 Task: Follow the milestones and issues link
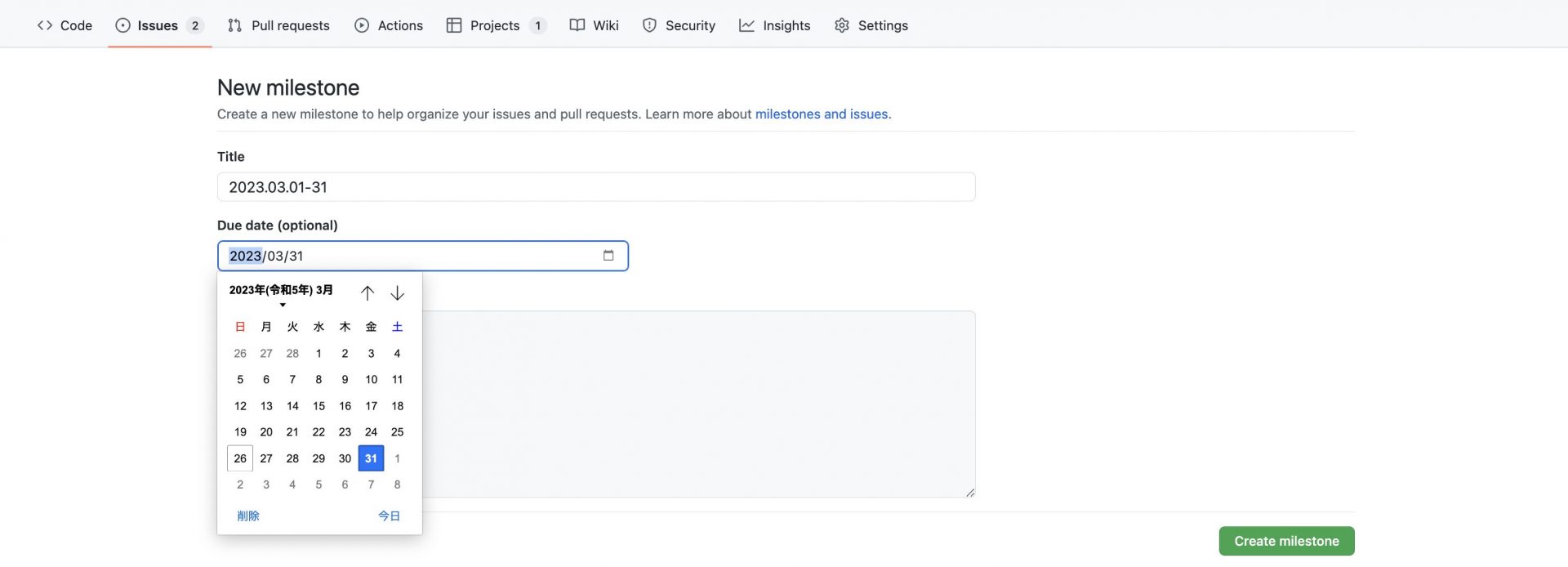[x=821, y=114]
